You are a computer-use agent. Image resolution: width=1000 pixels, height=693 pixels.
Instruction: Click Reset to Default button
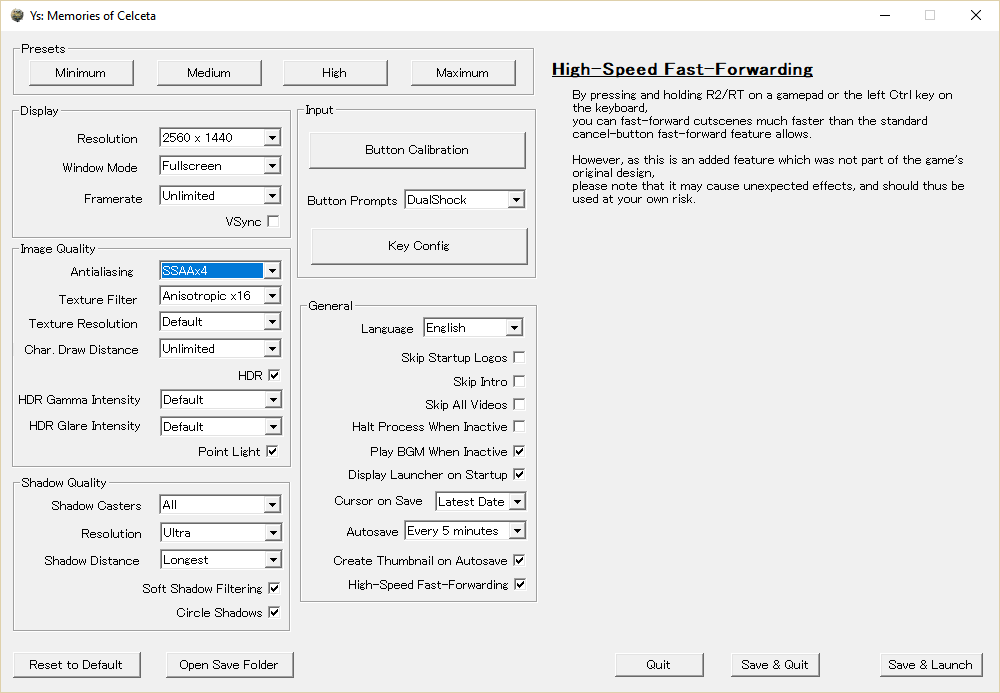tap(76, 665)
